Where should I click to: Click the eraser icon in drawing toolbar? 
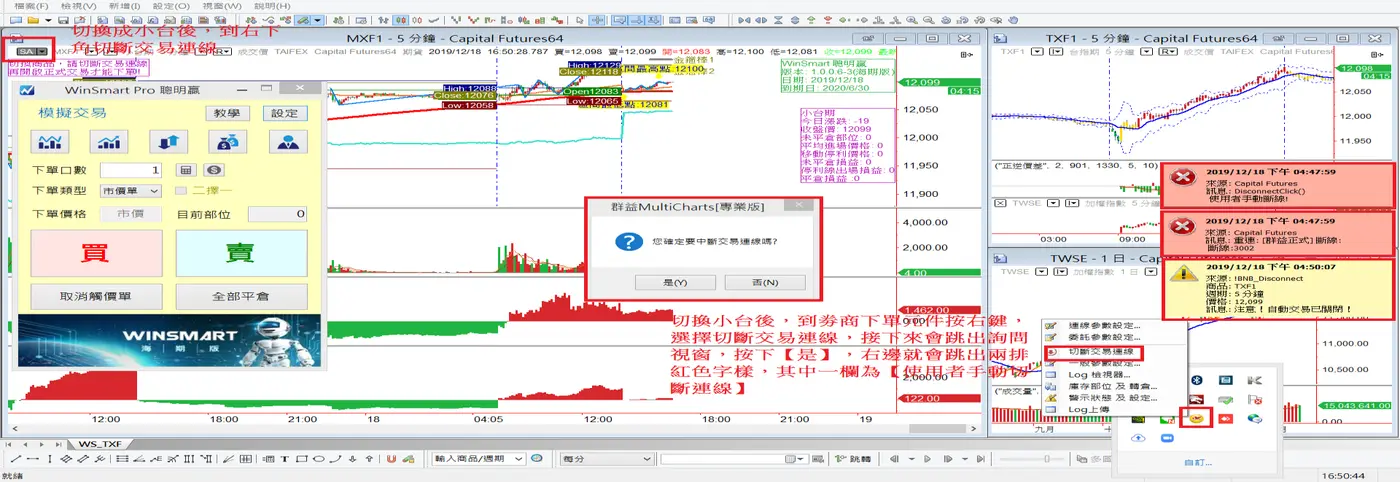[409, 459]
